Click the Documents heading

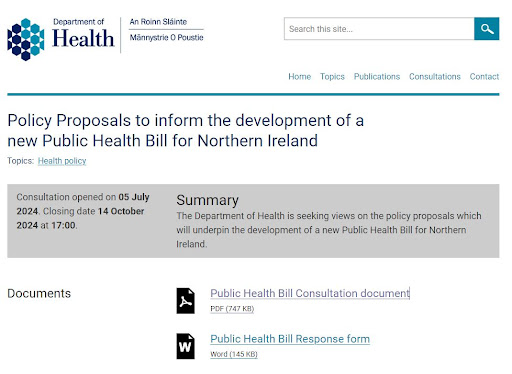(39, 293)
